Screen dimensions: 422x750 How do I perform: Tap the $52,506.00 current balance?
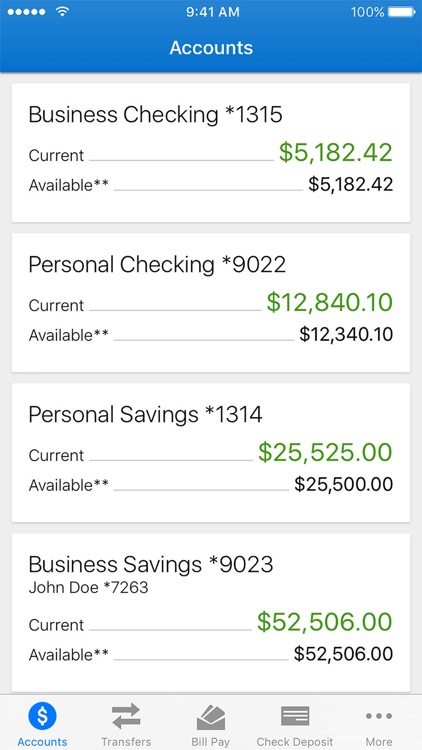click(325, 622)
